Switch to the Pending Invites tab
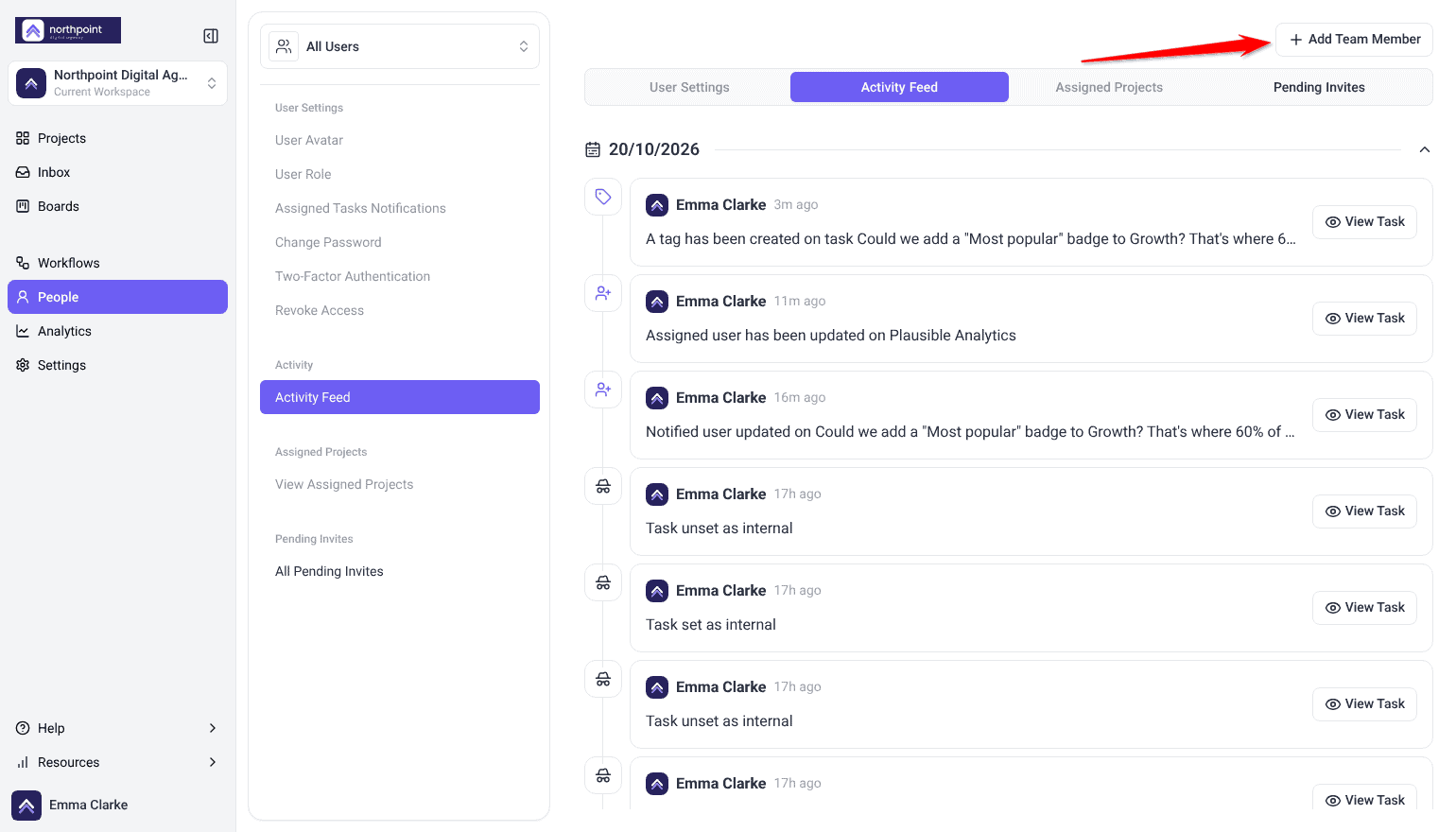 click(x=1319, y=87)
